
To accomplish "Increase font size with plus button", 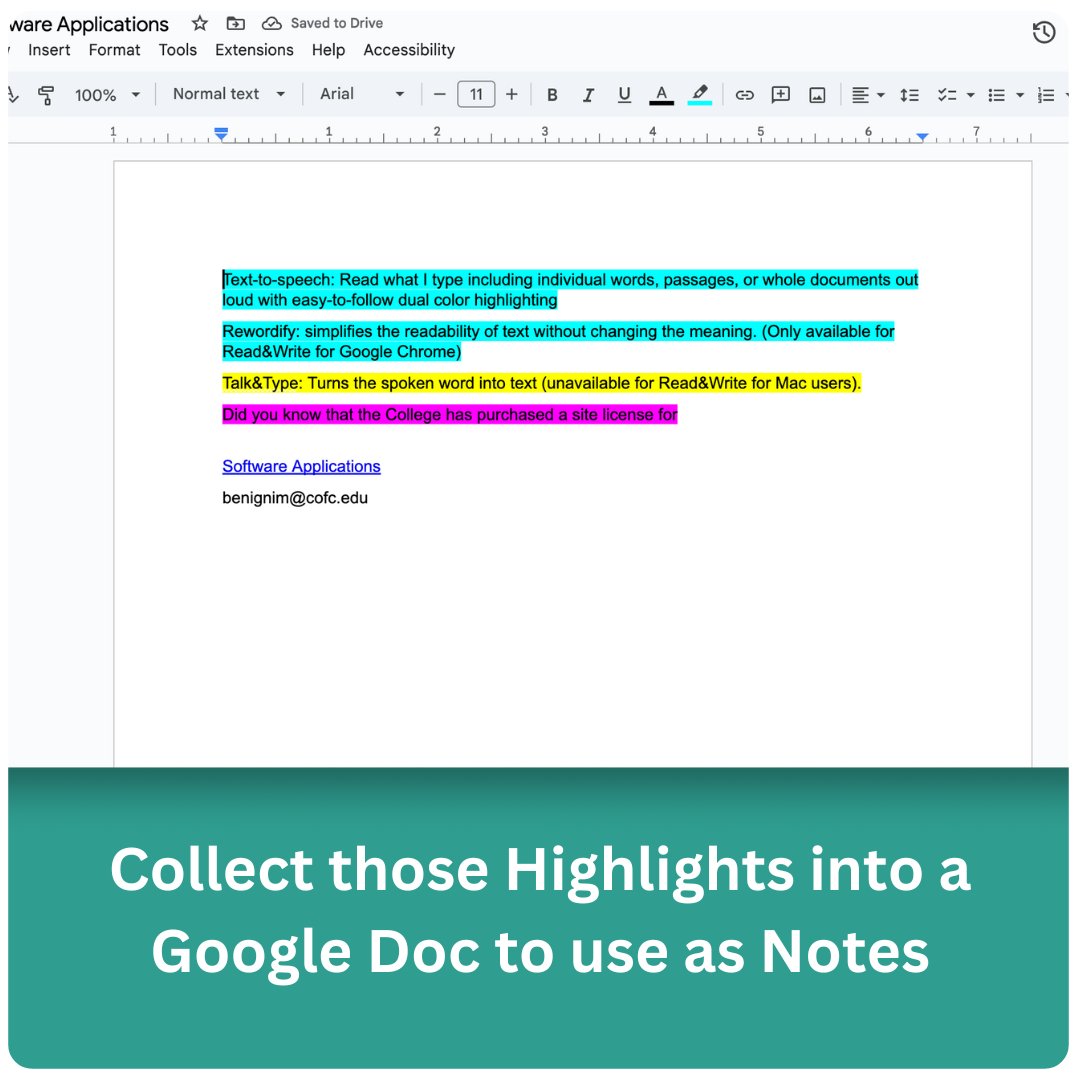I will (x=511, y=94).
